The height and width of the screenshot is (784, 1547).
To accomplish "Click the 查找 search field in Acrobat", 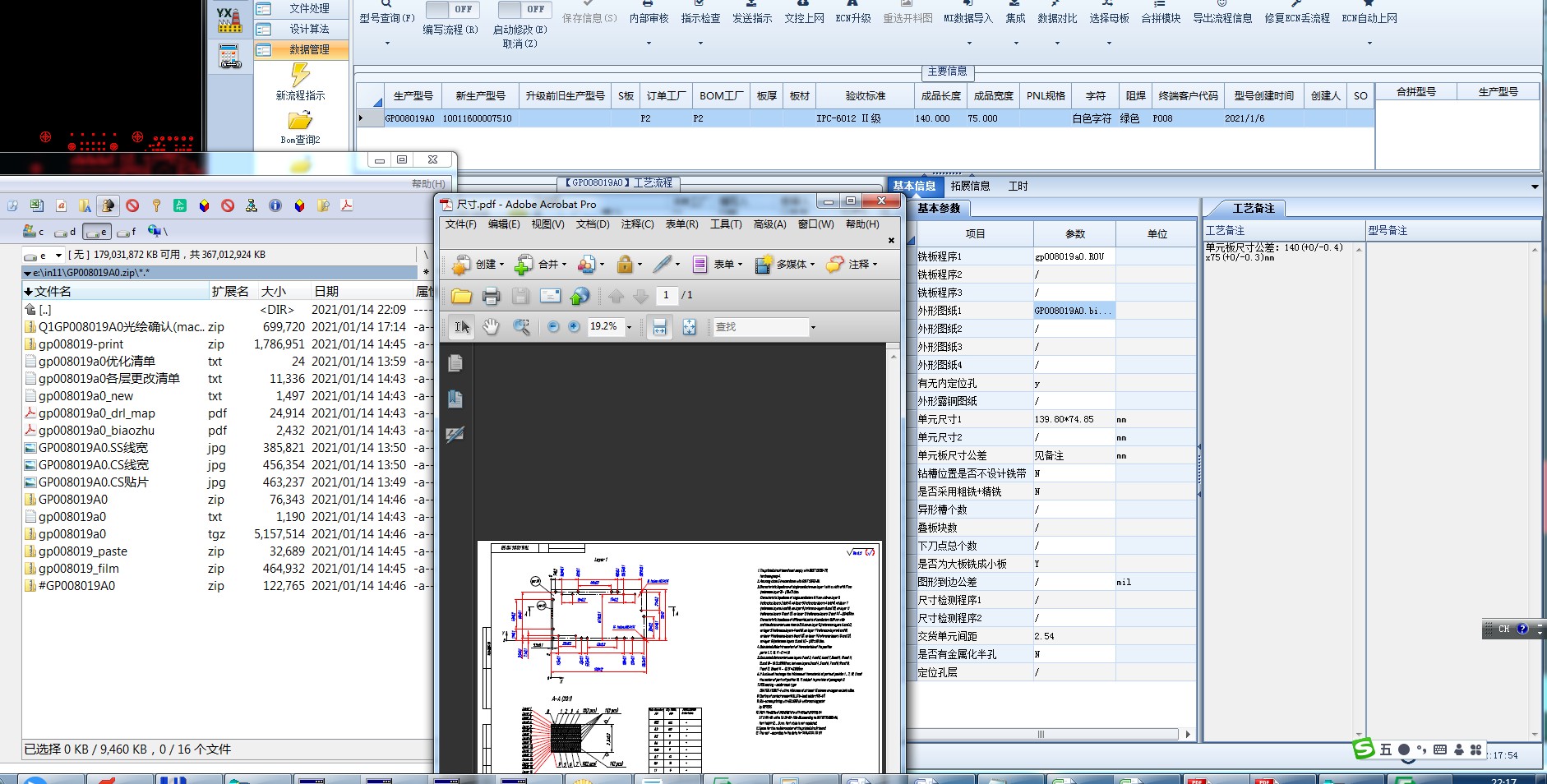I will coord(760,327).
